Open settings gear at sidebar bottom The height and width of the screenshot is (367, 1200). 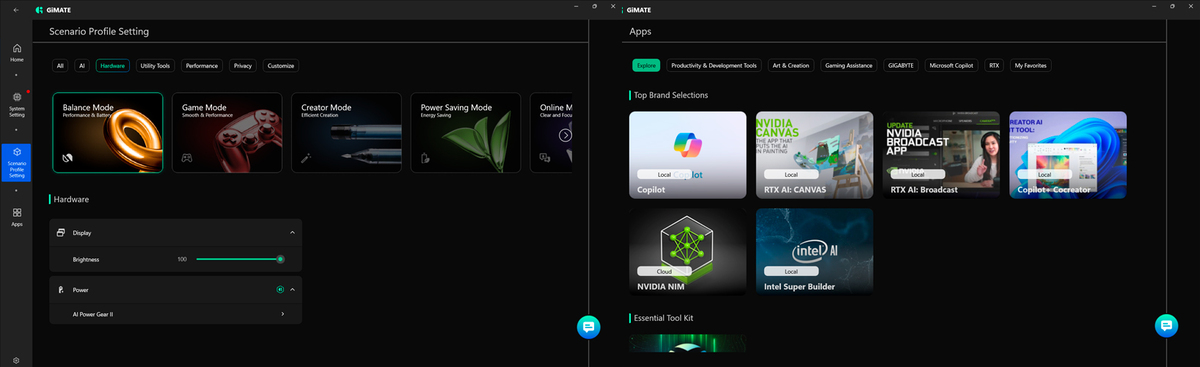[x=16, y=360]
